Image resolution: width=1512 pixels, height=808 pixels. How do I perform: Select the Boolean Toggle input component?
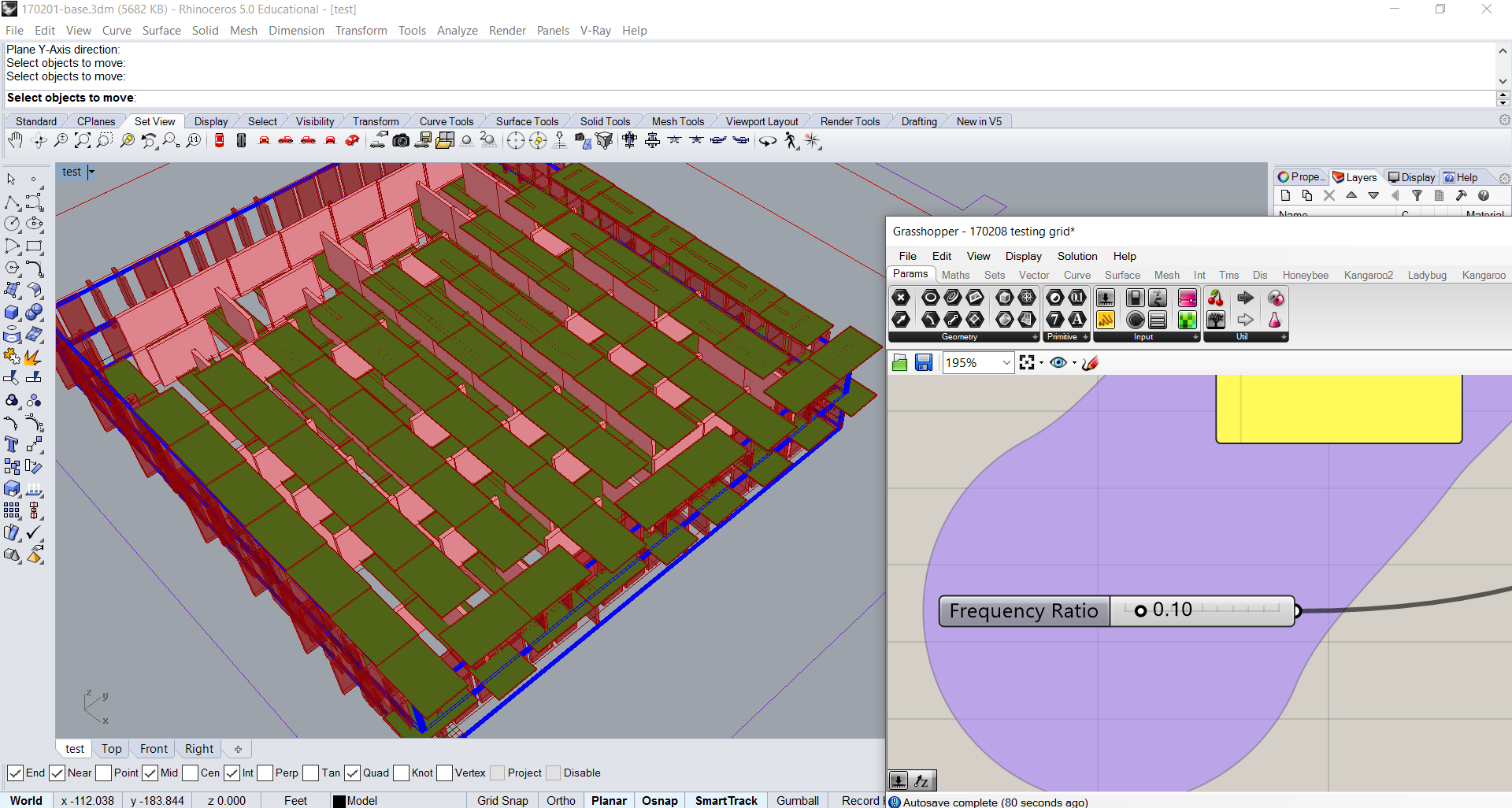(x=1135, y=298)
